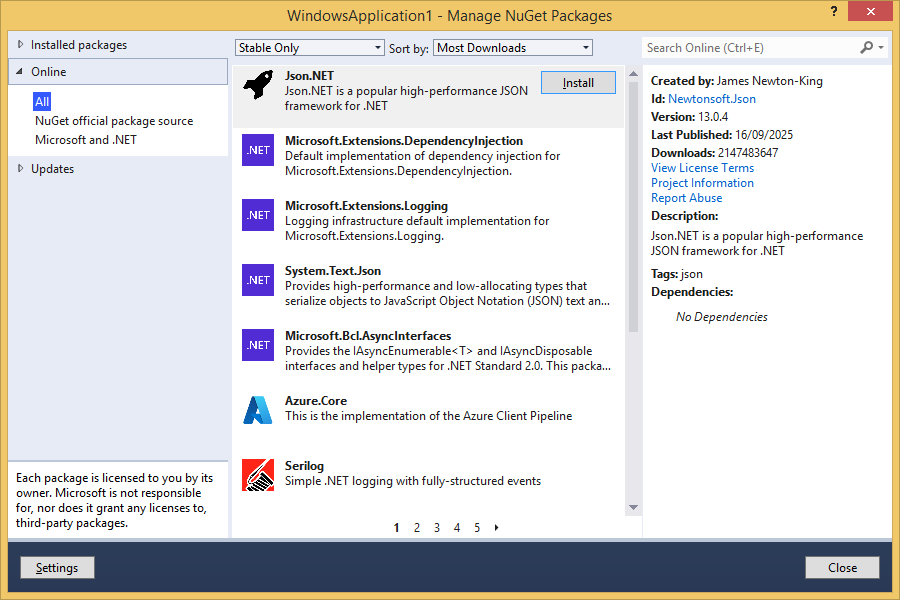Click the Microsoft.Bcl.AsyncInterfaces .NET icon
Viewport: 900px width, 600px height.
[258, 344]
